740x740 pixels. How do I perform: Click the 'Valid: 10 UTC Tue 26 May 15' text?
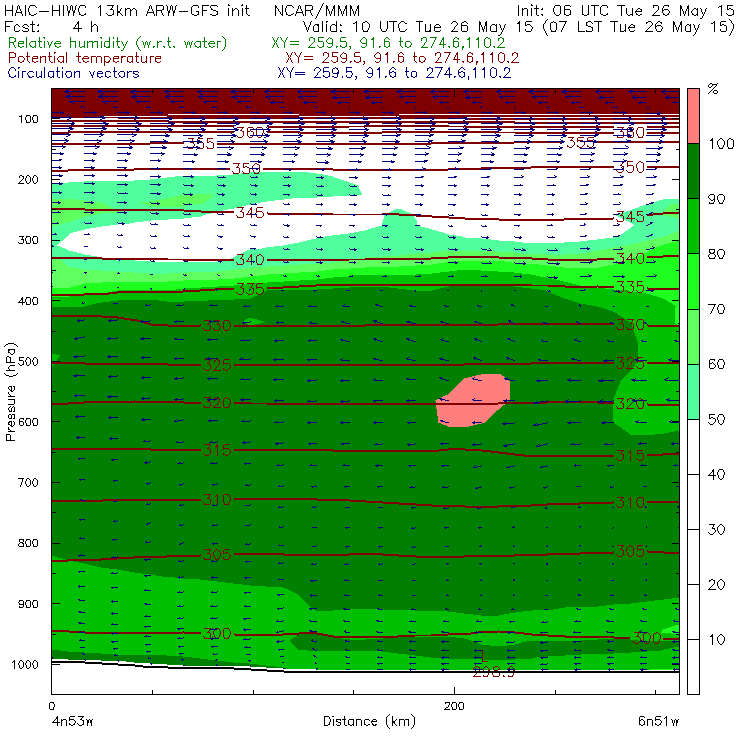pos(418,27)
